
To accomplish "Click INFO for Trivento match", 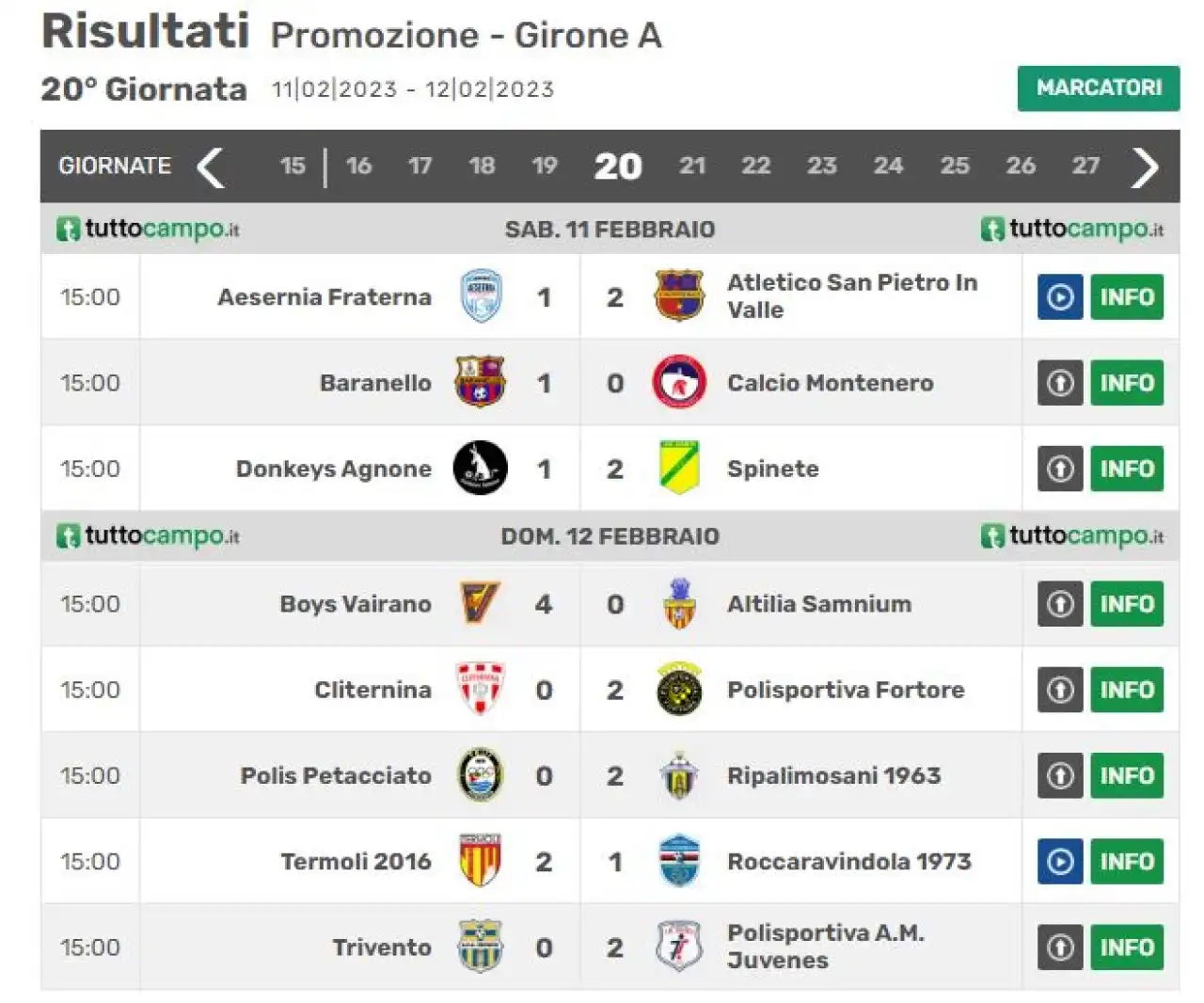I will click(1127, 947).
